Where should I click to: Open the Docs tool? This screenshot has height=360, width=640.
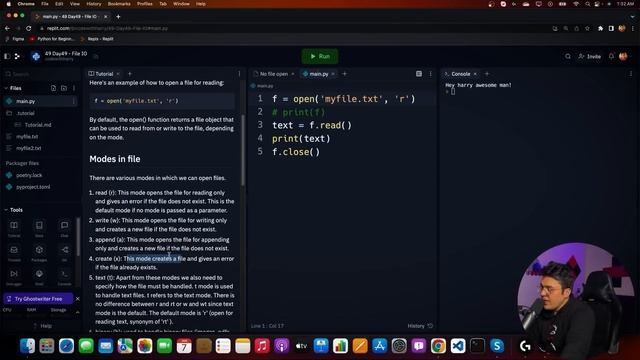(x=39, y=229)
